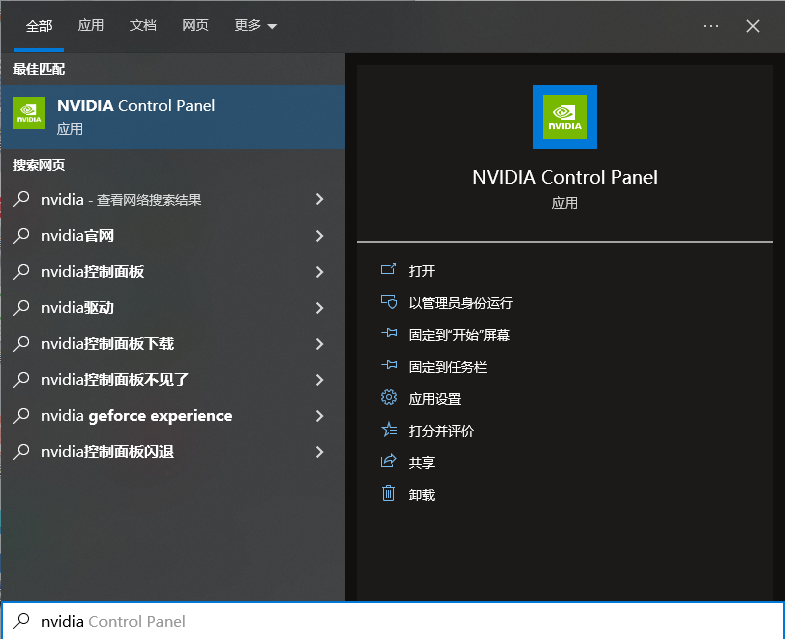Click 卸载 to uninstall the app
The image size is (785, 639).
click(x=422, y=495)
